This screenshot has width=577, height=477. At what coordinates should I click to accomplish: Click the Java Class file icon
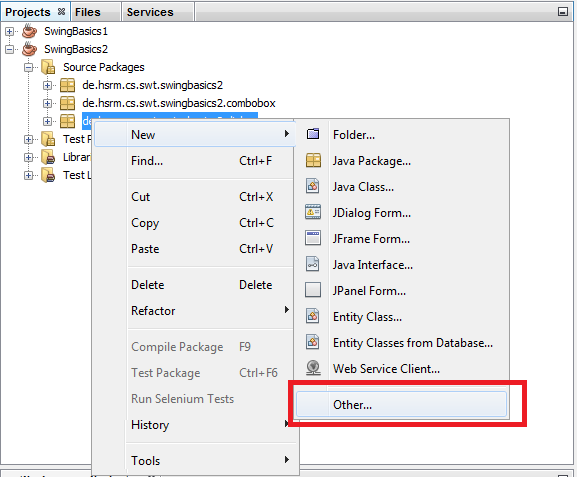pos(312,186)
